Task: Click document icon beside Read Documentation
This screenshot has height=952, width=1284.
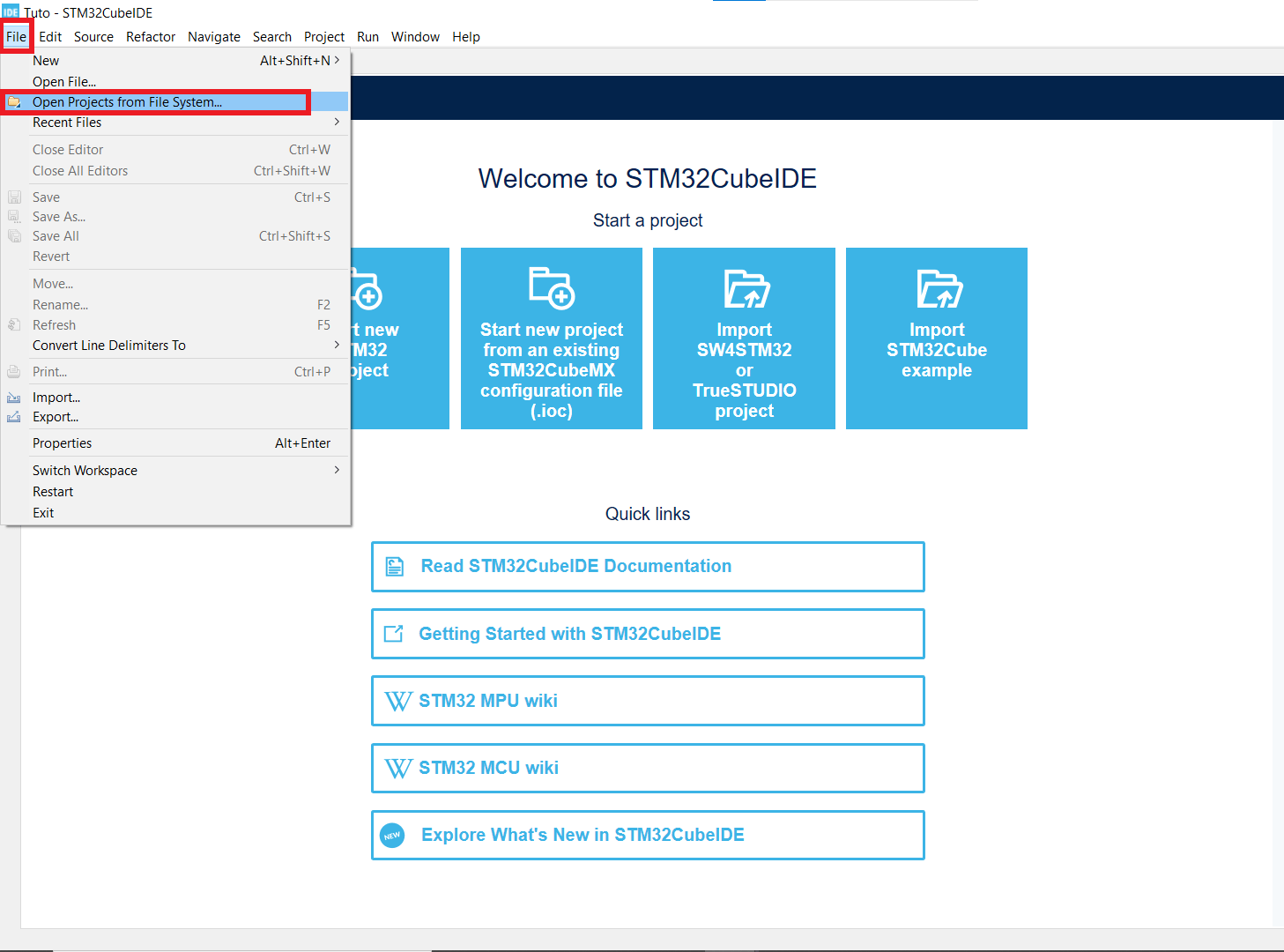Action: 395,567
